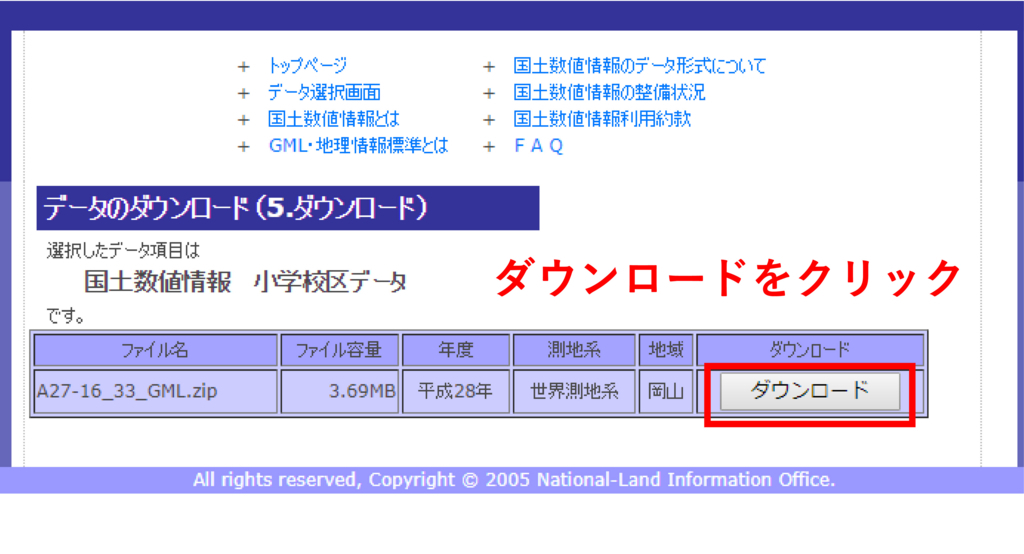The height and width of the screenshot is (554, 1024).
Task: Open the 国土数値情報利用約款 link
Action: (x=602, y=119)
